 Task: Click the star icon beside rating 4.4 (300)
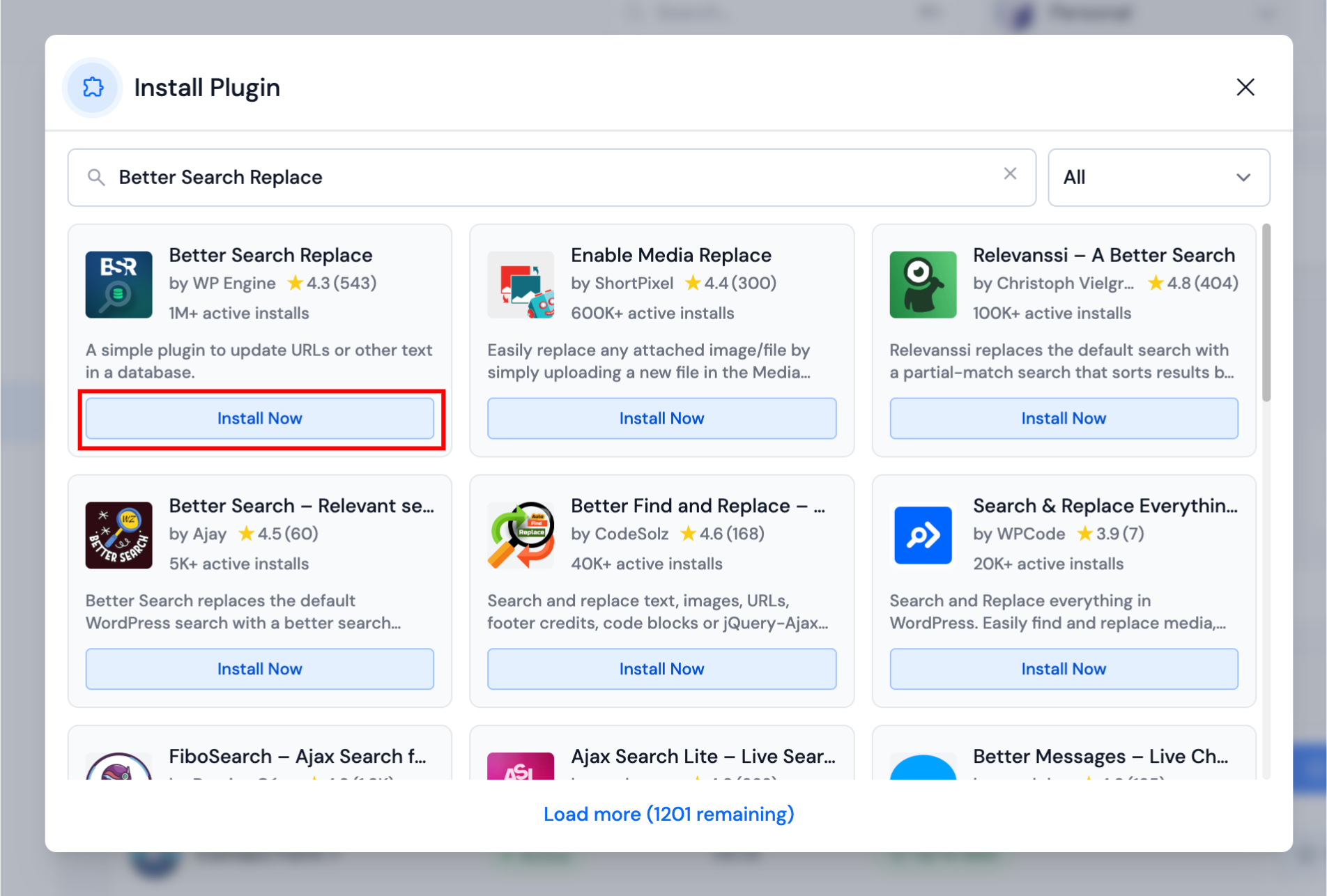[x=693, y=283]
